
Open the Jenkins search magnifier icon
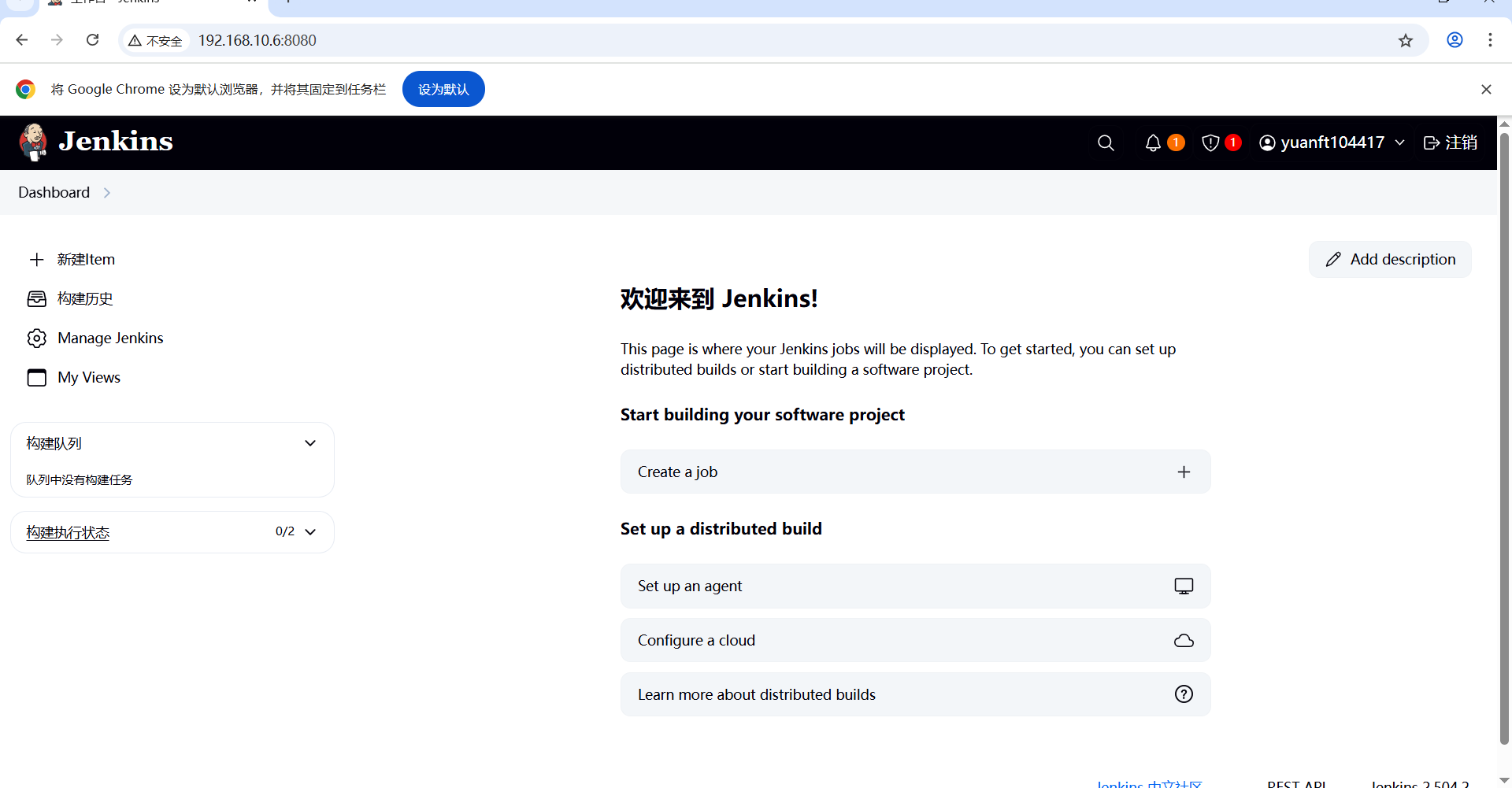click(x=1106, y=142)
